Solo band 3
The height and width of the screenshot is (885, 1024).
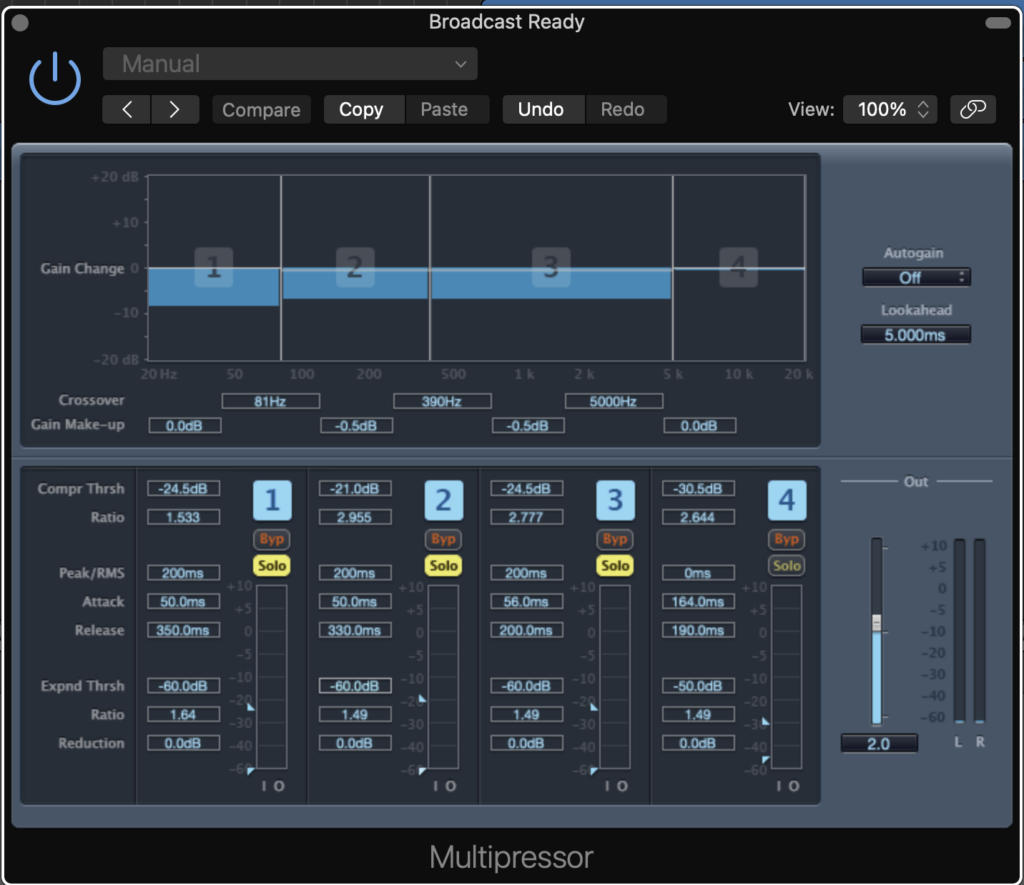coord(615,566)
